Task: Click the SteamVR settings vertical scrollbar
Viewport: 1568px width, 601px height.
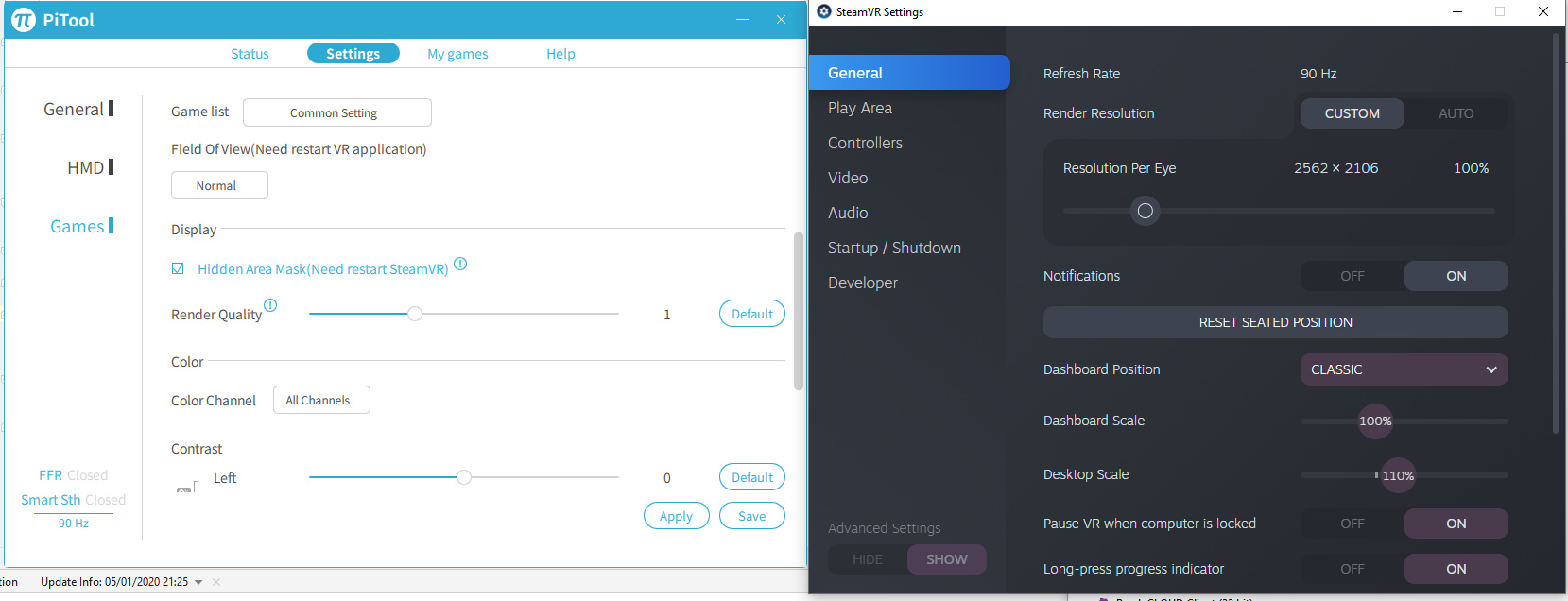Action: click(x=1556, y=233)
